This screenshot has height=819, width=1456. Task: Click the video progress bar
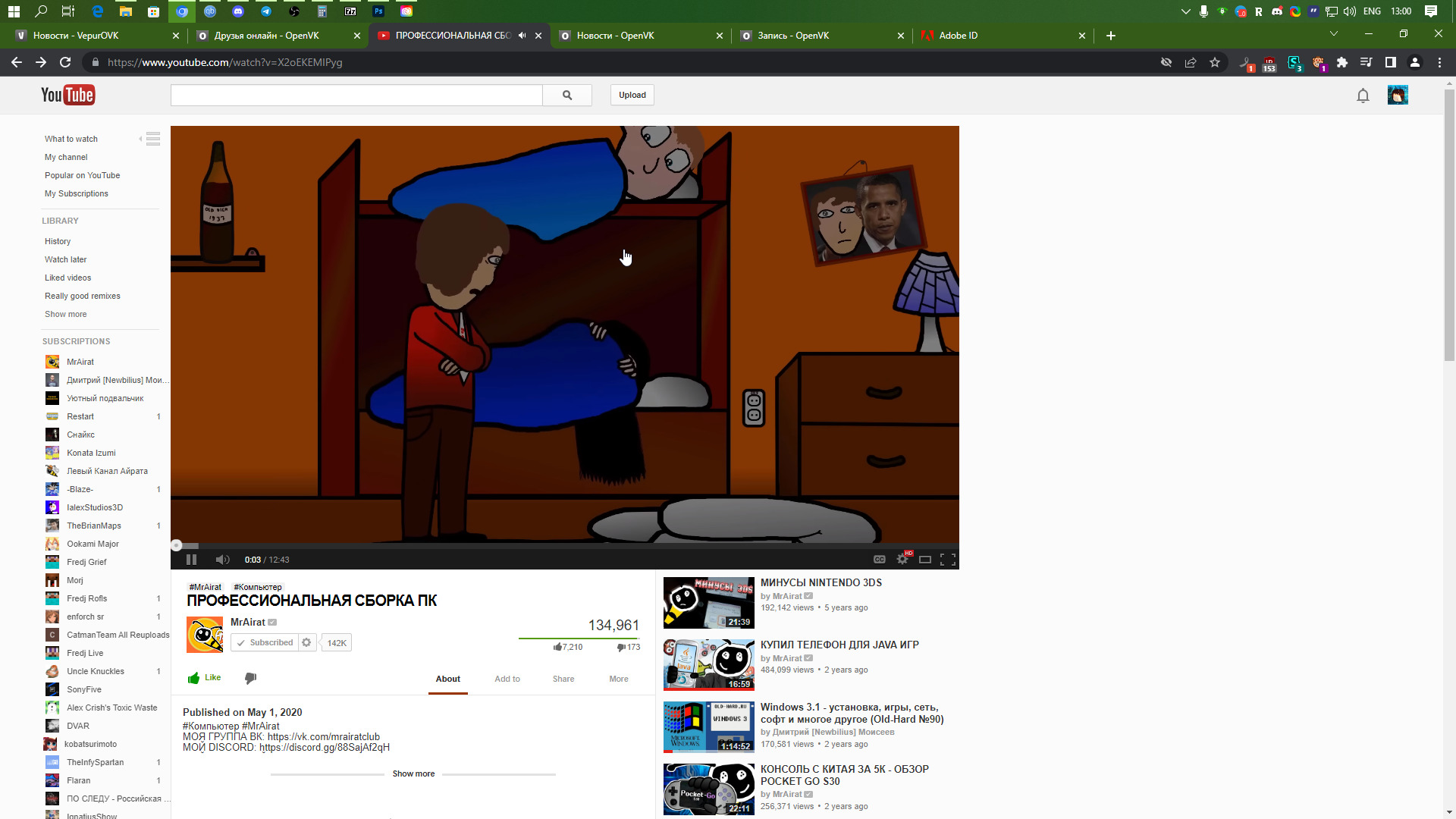(x=564, y=545)
